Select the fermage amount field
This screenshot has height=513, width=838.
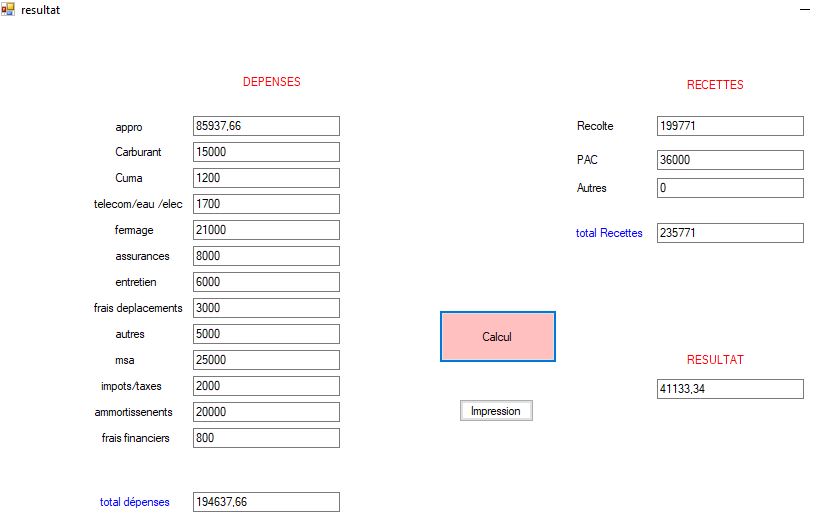[266, 230]
